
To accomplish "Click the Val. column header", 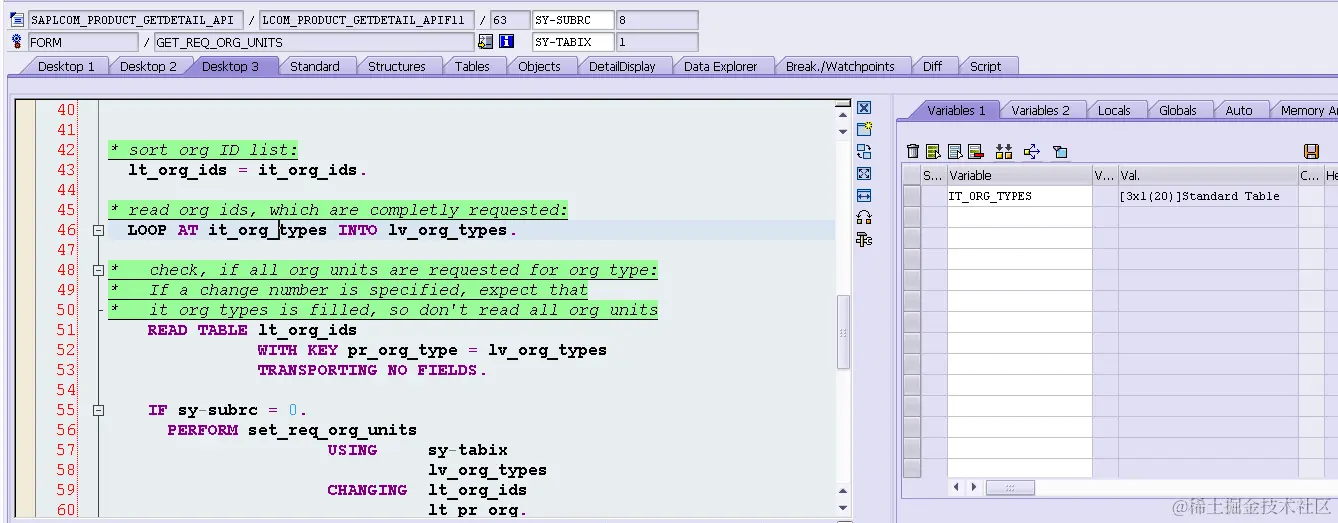I will pos(1206,175).
